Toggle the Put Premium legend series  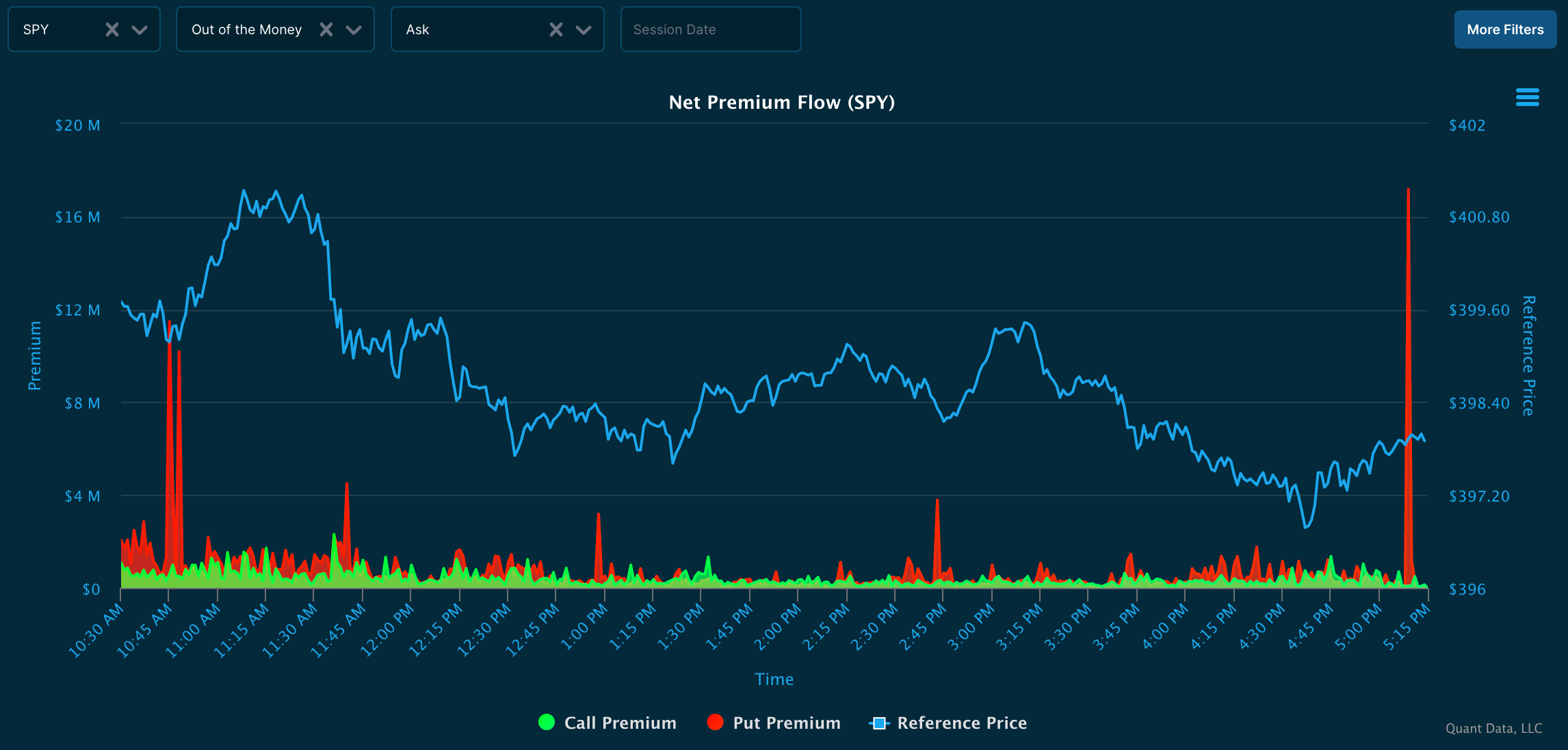point(774,723)
